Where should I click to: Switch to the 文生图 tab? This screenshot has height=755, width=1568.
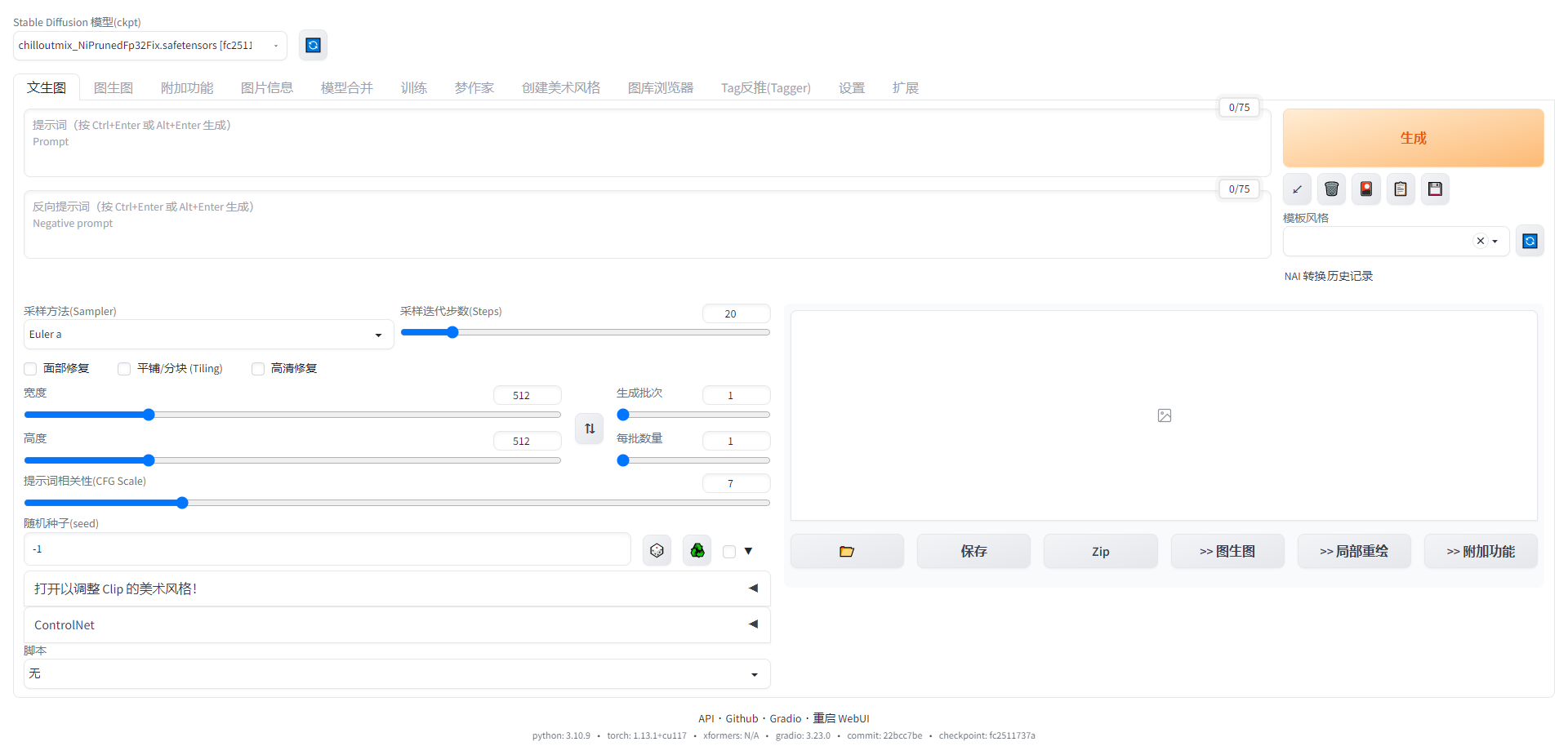point(47,87)
